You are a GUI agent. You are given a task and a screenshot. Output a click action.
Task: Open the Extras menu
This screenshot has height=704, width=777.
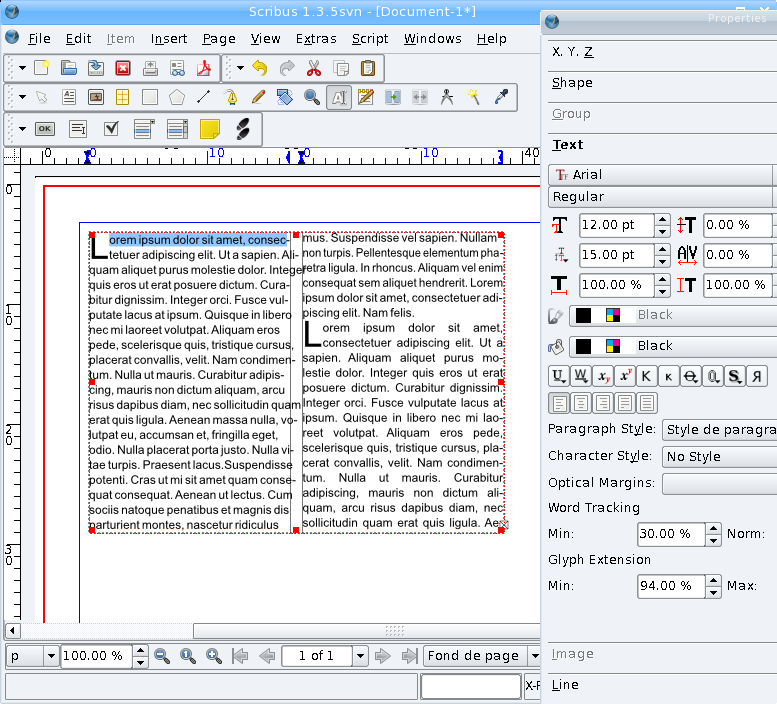point(316,39)
